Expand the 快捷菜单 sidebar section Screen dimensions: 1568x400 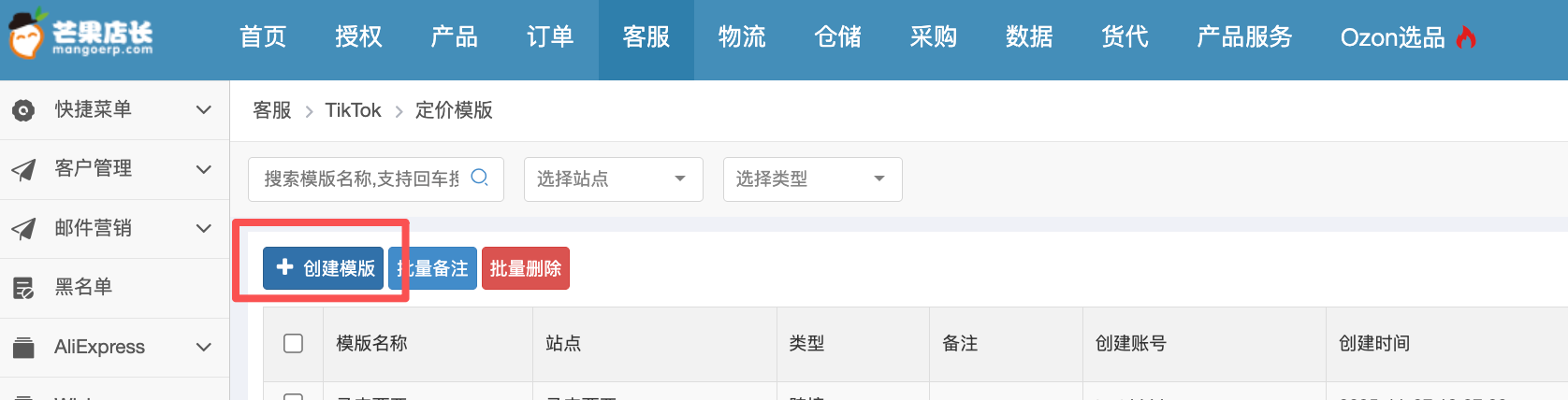(203, 110)
